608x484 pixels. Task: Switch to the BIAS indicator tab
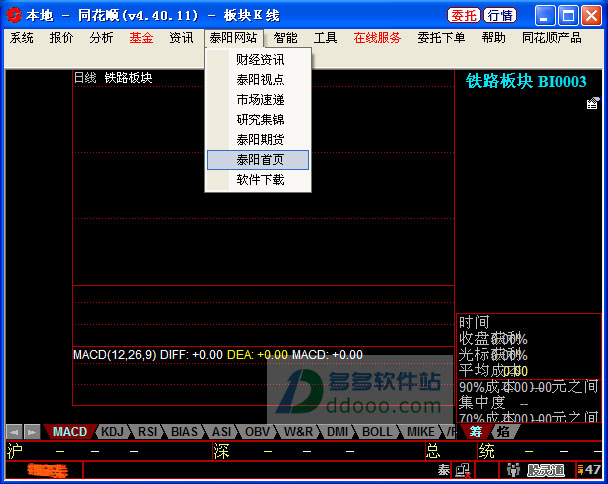coord(184,432)
